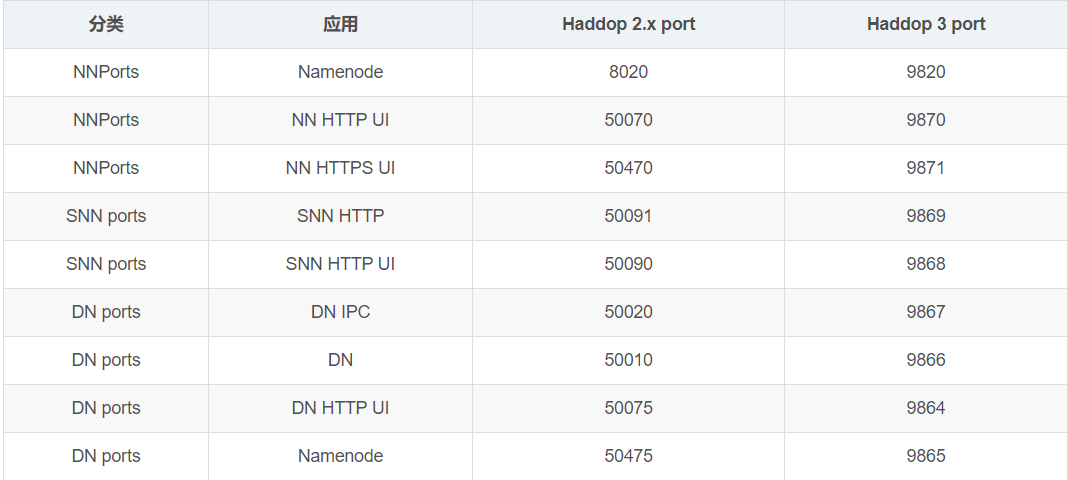Click Namenode in the 8020 row
The image size is (1068, 480).
pyautogui.click(x=341, y=72)
